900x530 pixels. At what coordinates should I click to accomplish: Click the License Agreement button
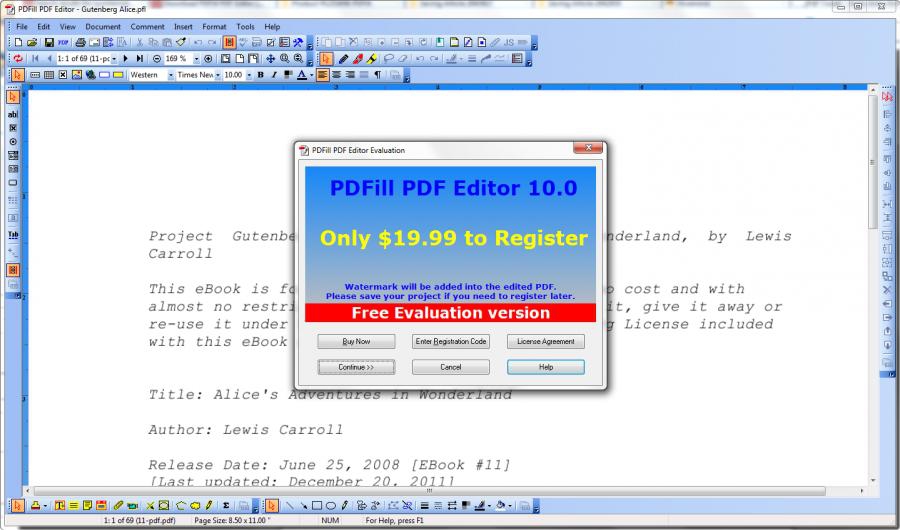pyautogui.click(x=546, y=341)
